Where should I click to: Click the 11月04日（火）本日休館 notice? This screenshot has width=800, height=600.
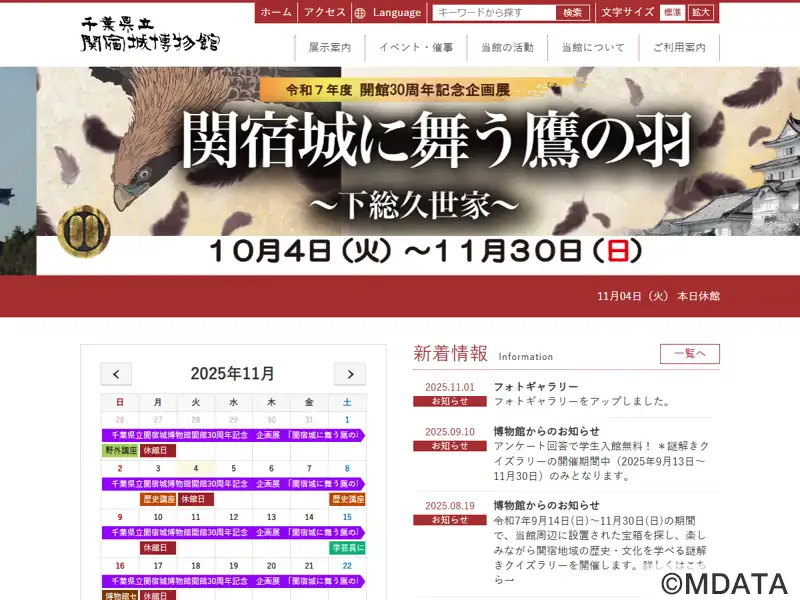pyautogui.click(x=658, y=296)
